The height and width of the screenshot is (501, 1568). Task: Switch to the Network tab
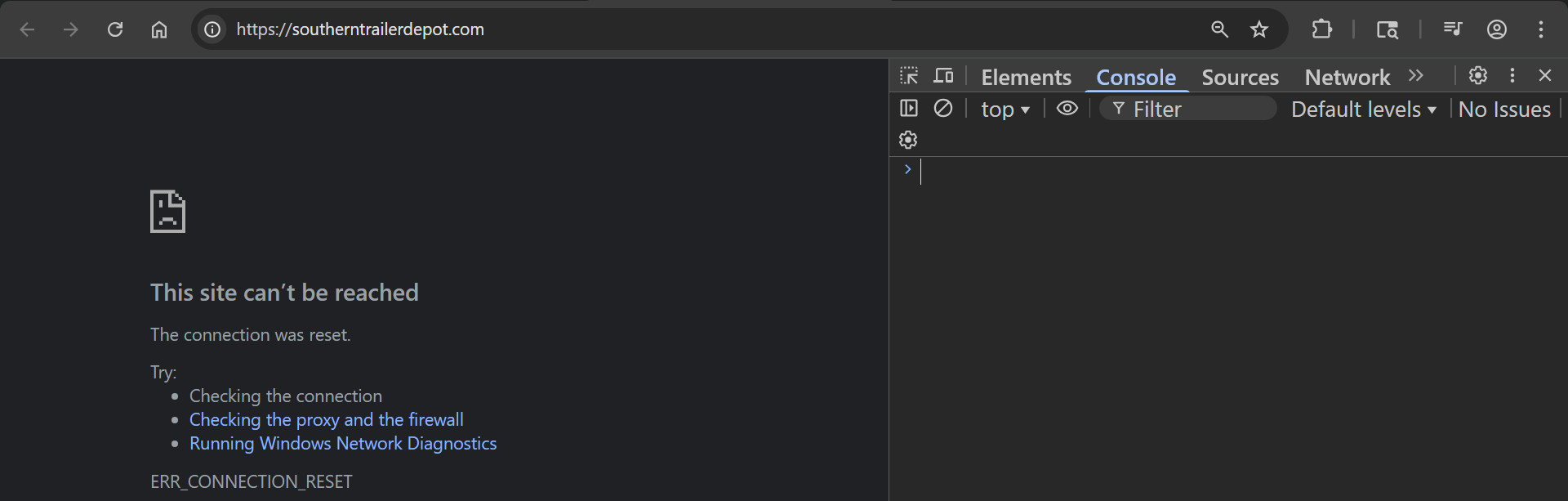(x=1347, y=78)
